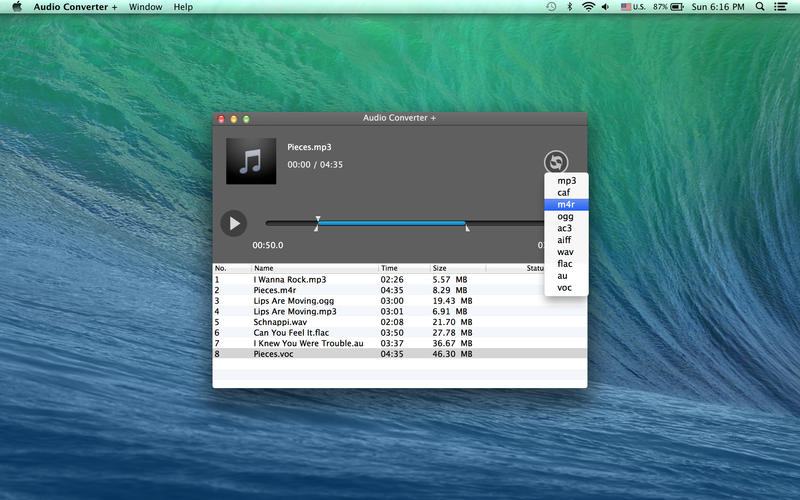Open the Apple menu
Screen dimensions: 800x500
16,7
